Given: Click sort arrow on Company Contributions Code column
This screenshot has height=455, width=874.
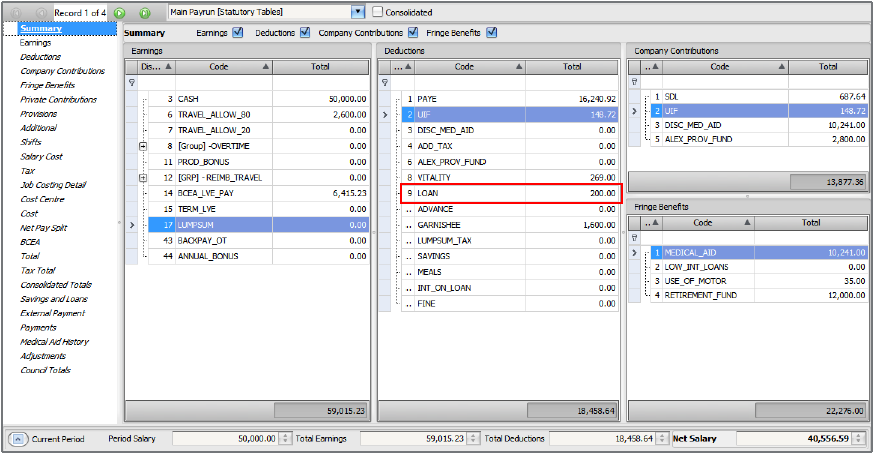Looking at the screenshot, I should (x=781, y=66).
